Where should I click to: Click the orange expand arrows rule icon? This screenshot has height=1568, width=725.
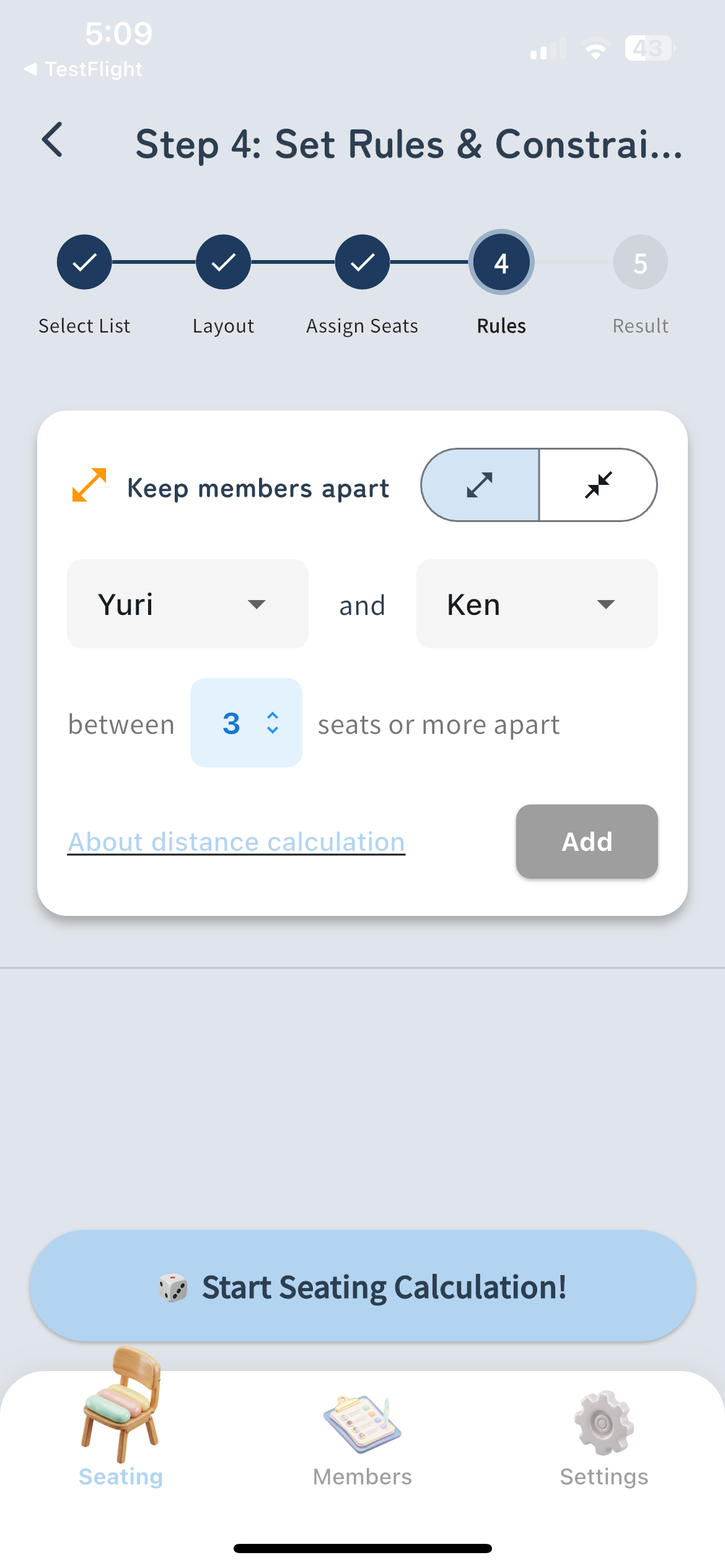click(88, 486)
